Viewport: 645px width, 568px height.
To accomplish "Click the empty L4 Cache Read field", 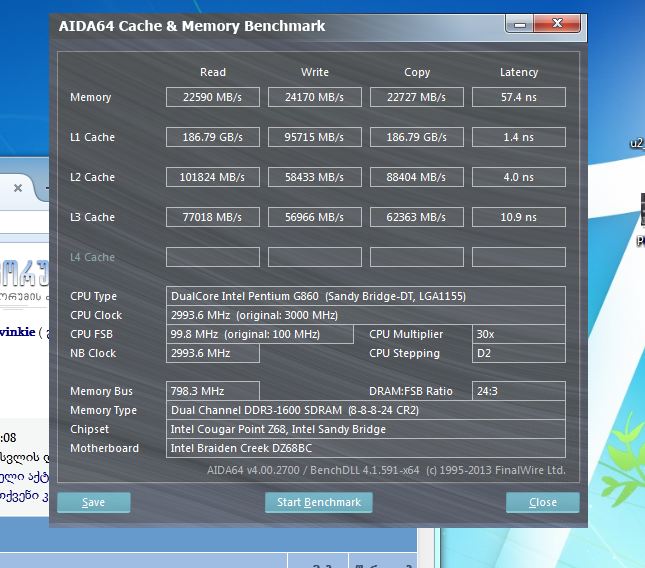I will click(213, 257).
